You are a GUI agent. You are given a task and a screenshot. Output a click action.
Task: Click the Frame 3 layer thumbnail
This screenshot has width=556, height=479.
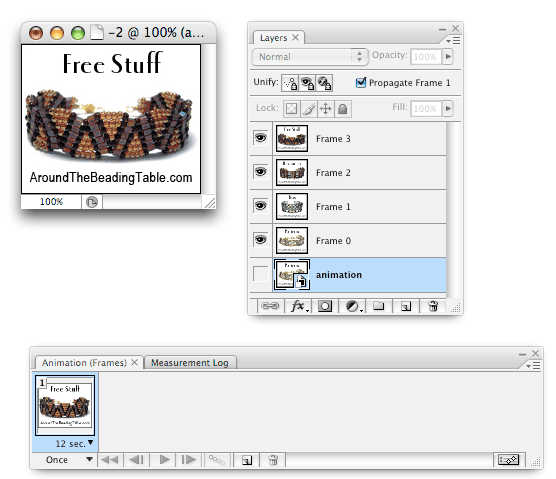tap(292, 139)
